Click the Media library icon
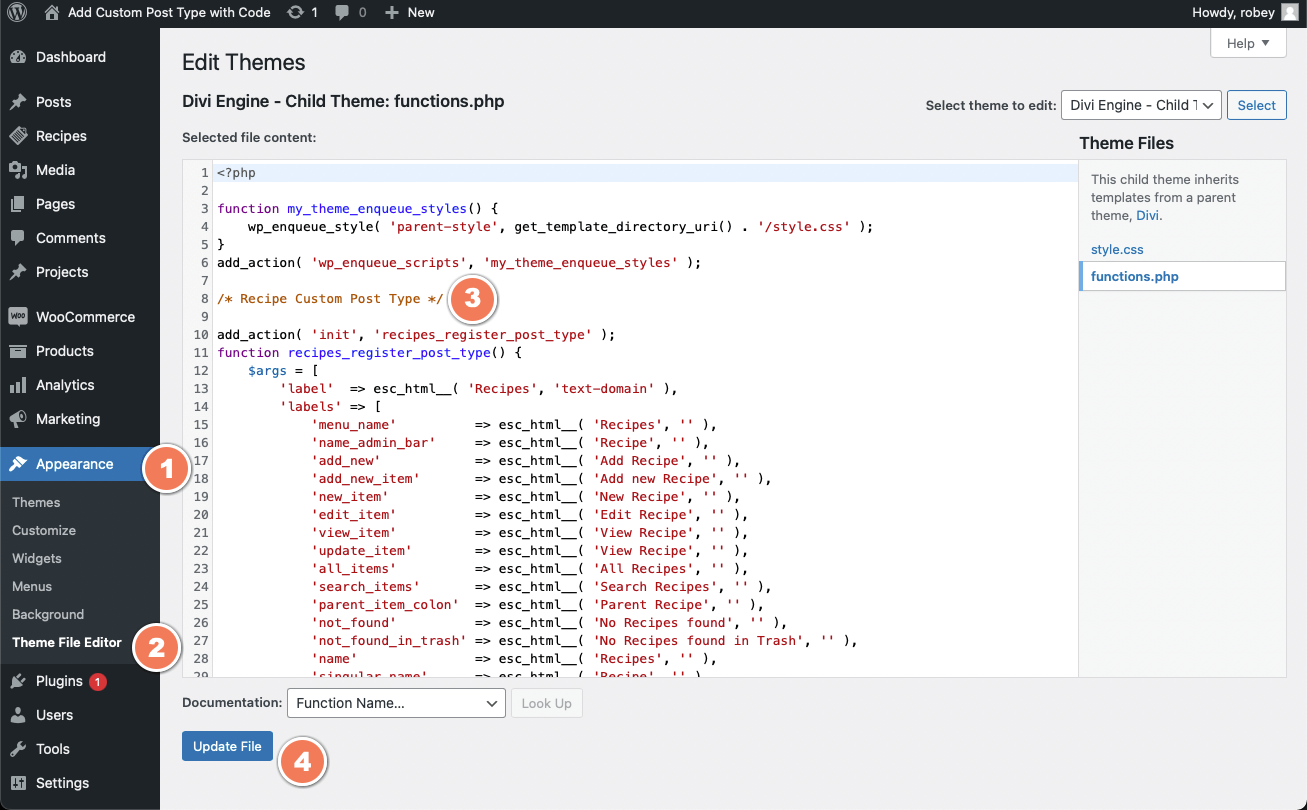The height and width of the screenshot is (810, 1307). (18, 170)
